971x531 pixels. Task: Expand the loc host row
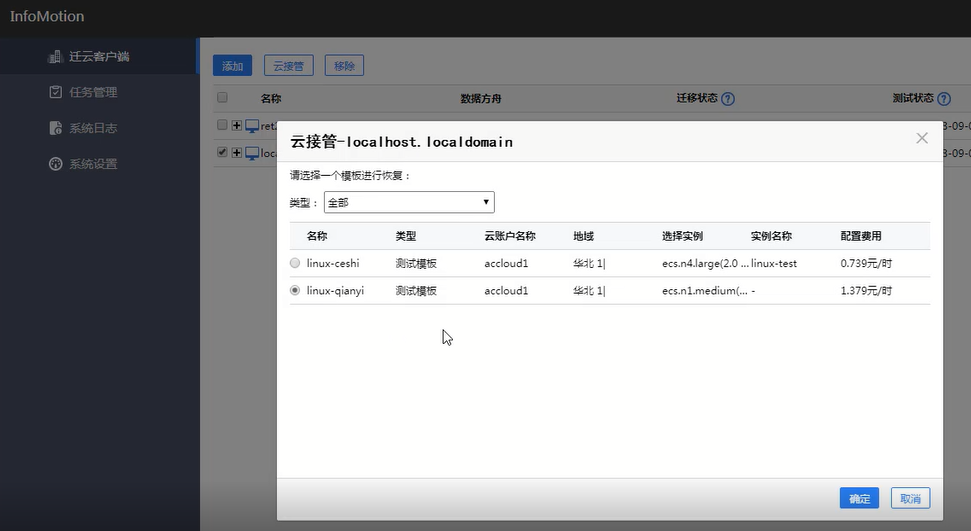tap(237, 152)
